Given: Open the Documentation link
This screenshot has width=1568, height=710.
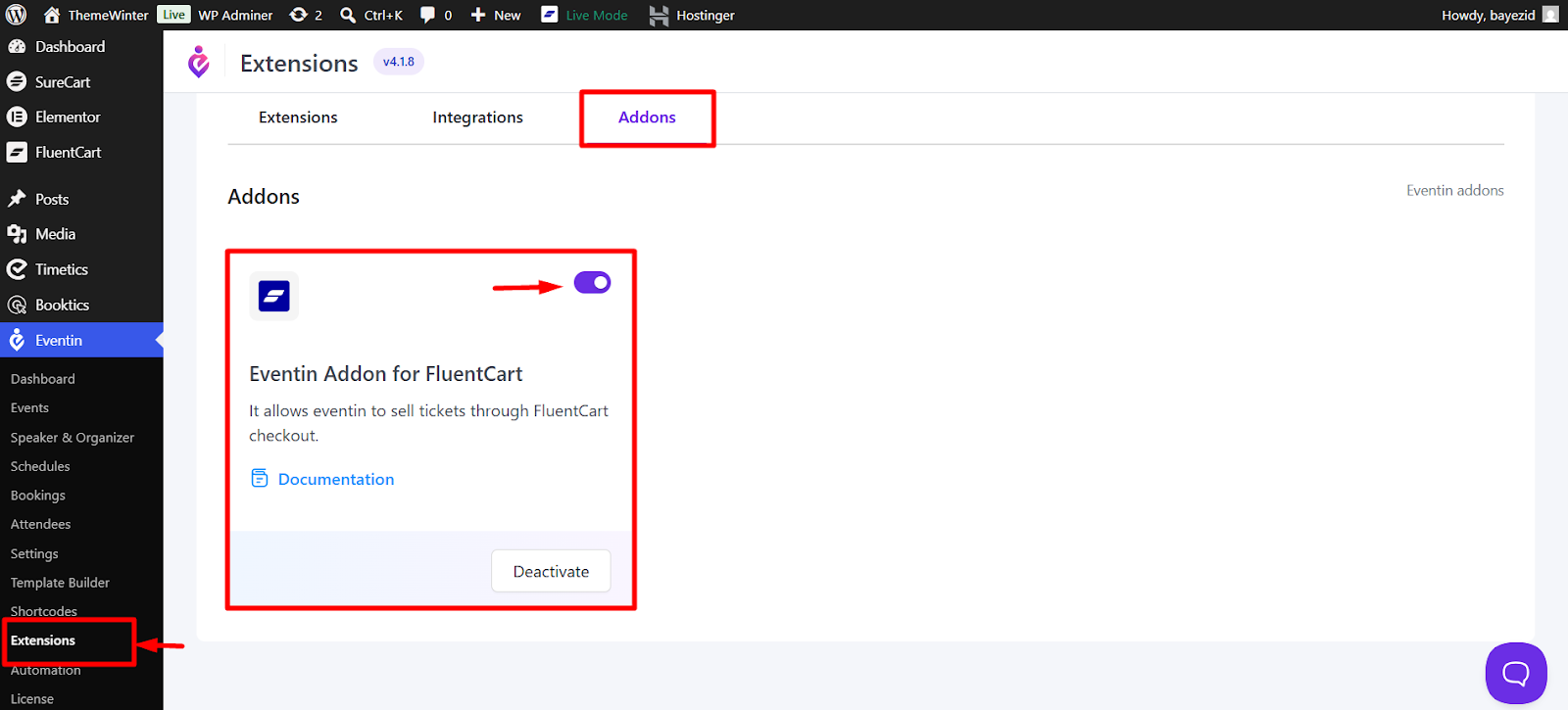Looking at the screenshot, I should (x=335, y=479).
